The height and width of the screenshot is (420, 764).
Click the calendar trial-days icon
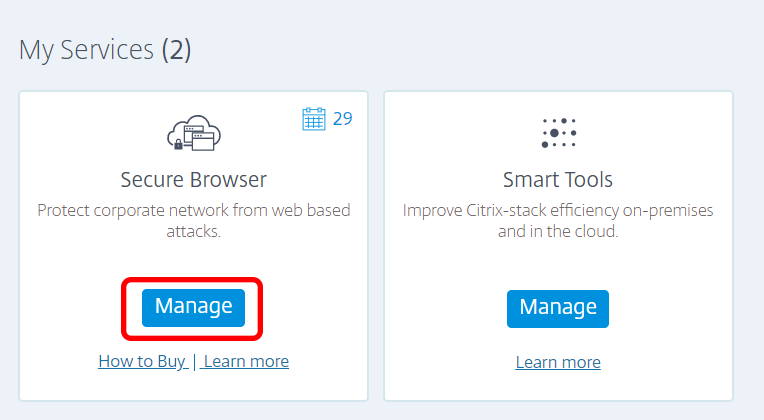tap(314, 119)
